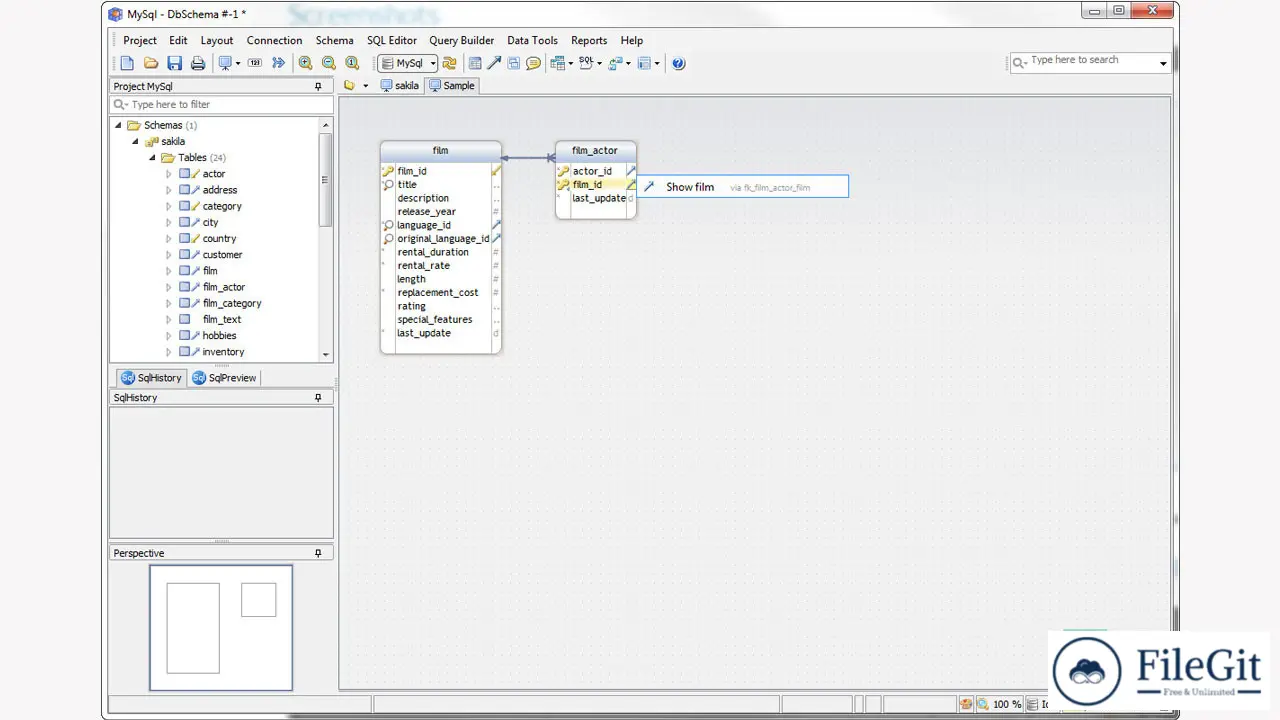Screen dimensions: 1280x720
Task: Select the film_text table in tree
Action: (222, 320)
